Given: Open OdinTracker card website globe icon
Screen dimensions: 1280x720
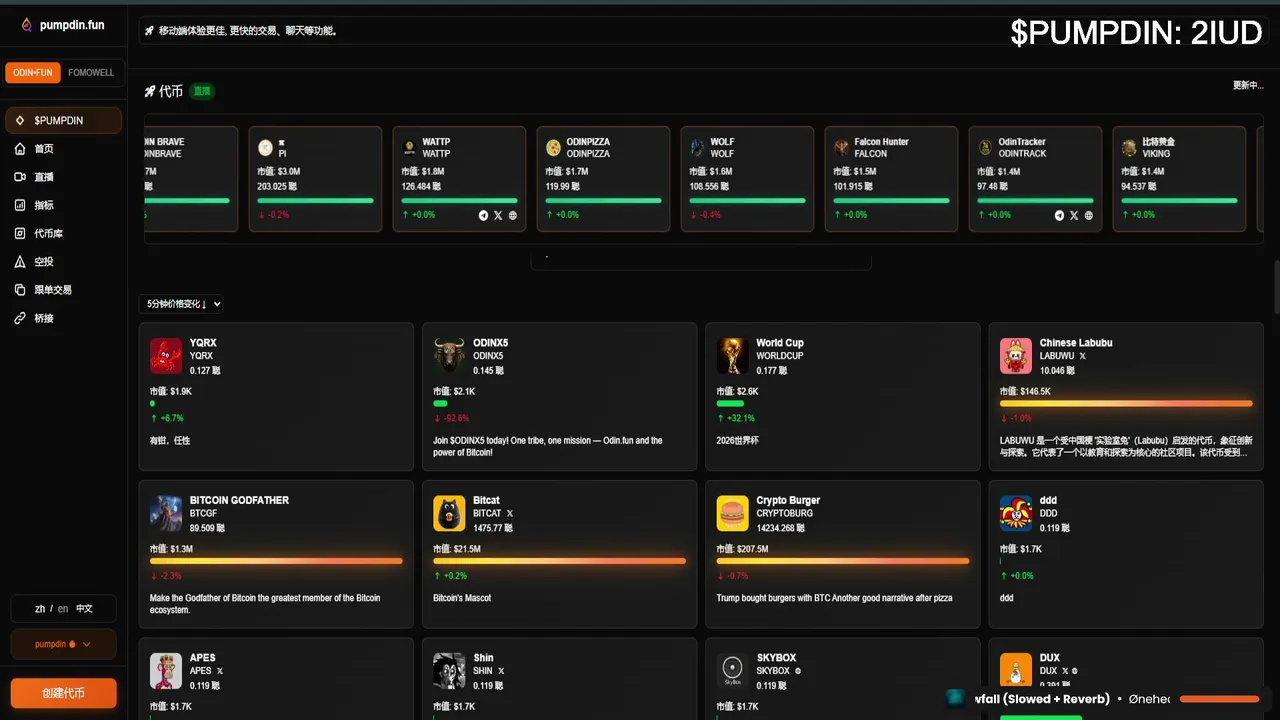Looking at the screenshot, I should tap(1089, 215).
